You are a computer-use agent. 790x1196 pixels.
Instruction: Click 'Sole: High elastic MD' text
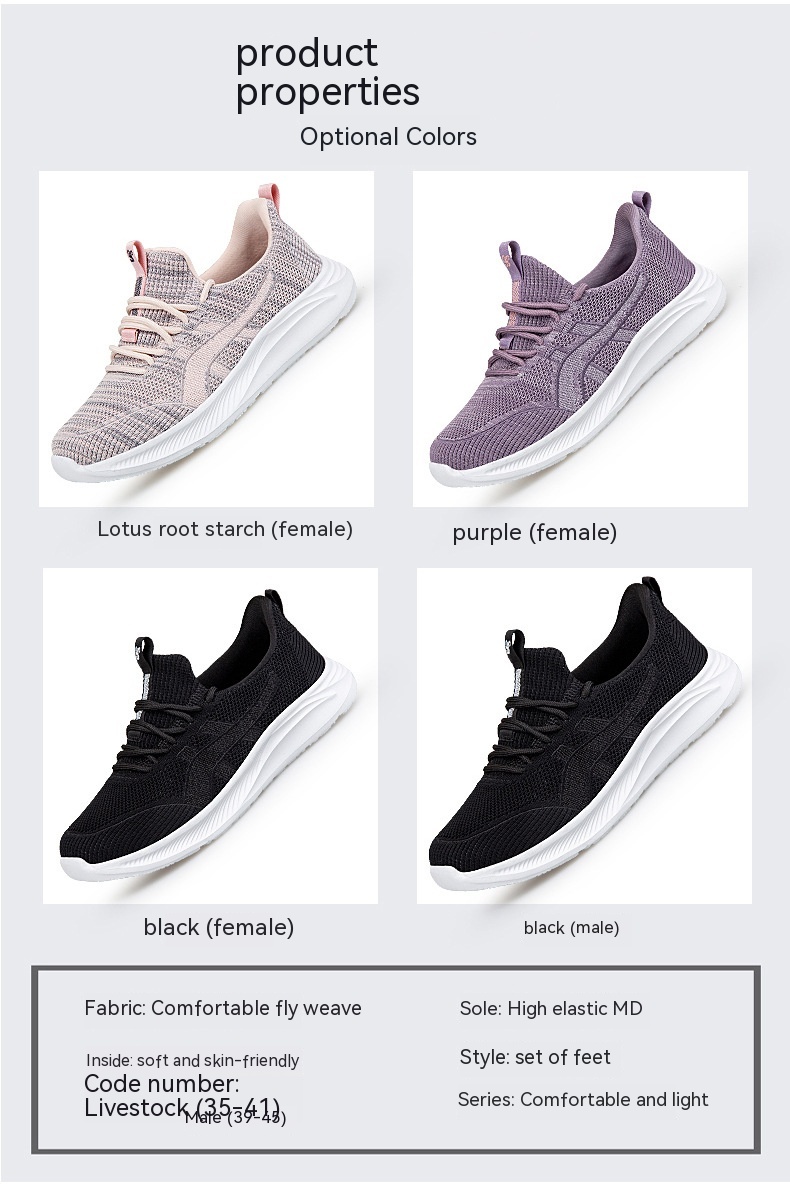click(551, 1008)
